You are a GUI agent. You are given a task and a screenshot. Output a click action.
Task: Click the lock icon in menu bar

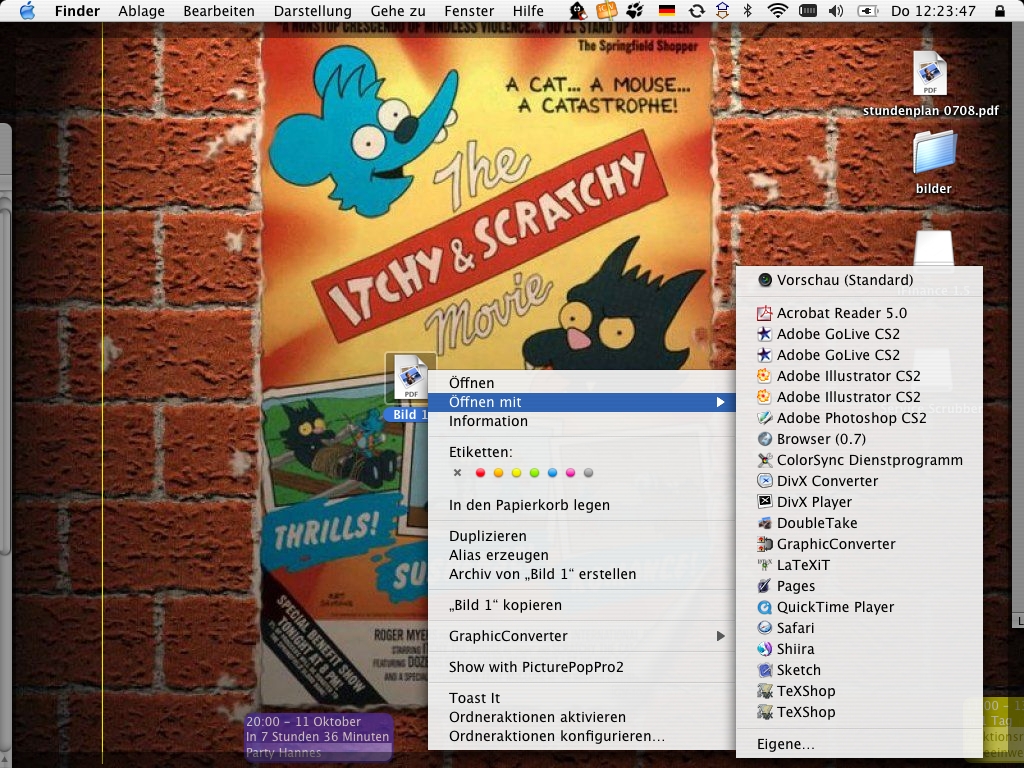point(1000,10)
